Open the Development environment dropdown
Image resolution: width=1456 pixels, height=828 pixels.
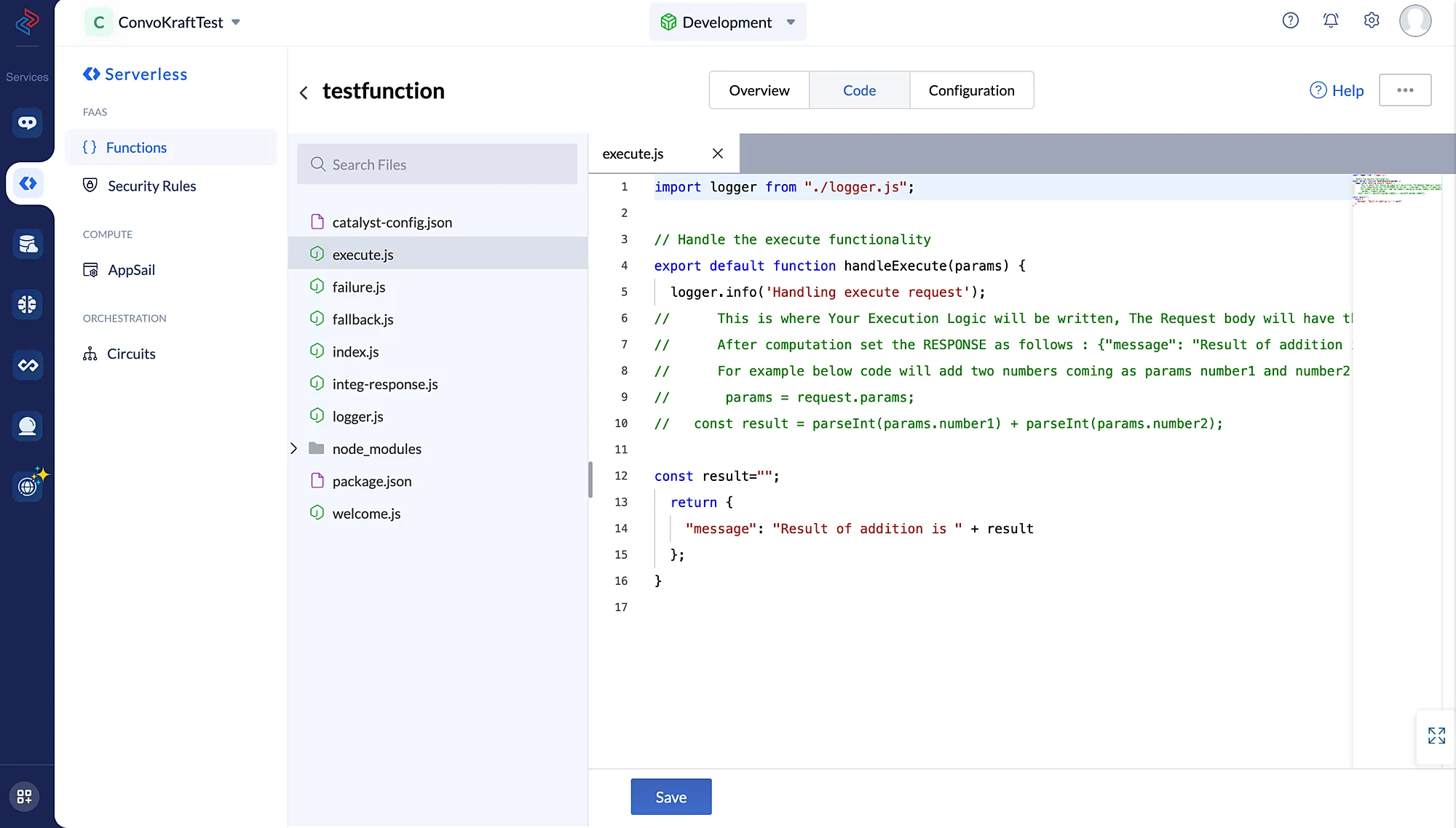click(727, 22)
